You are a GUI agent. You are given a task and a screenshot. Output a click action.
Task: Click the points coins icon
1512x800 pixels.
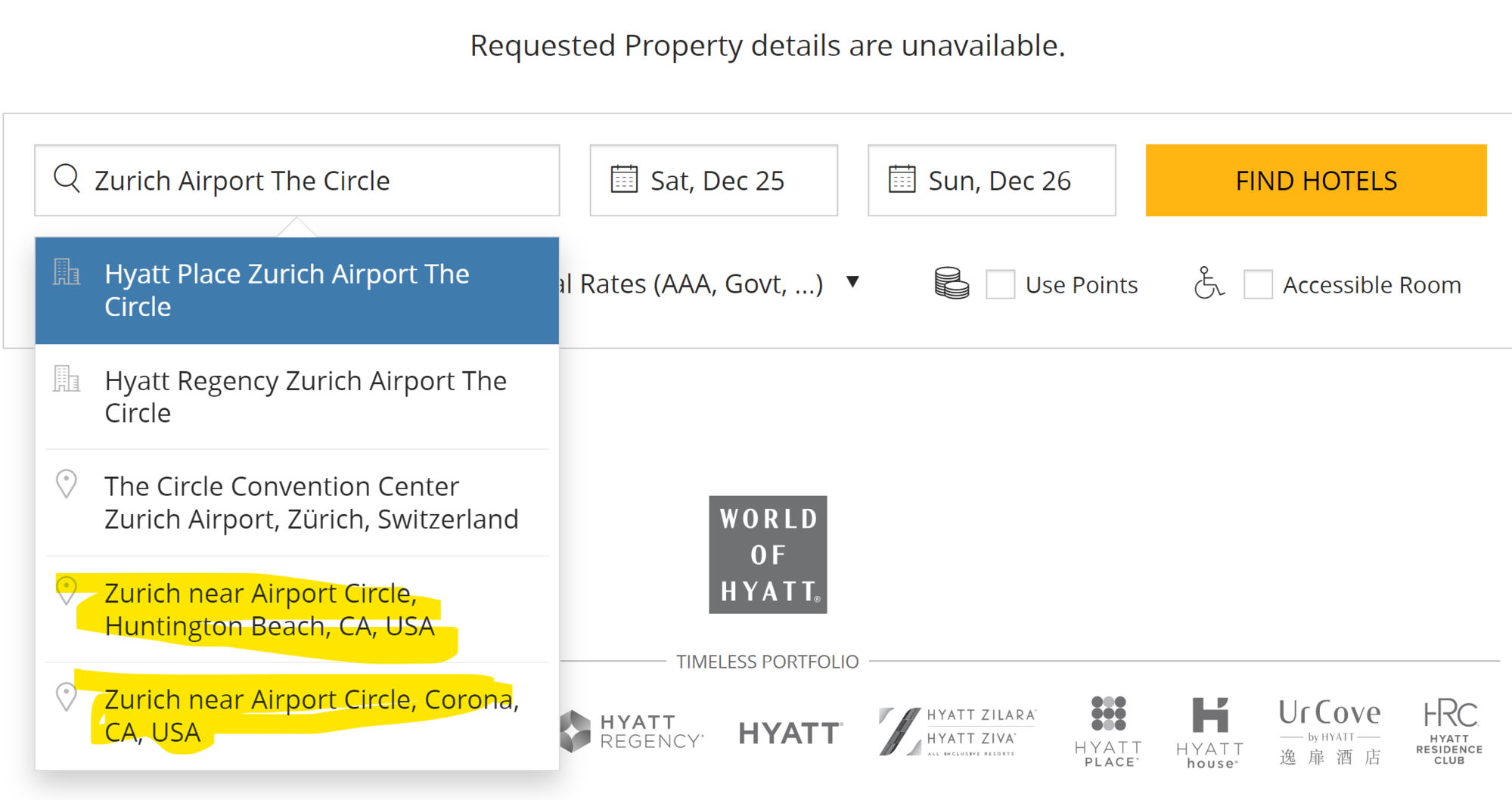point(952,284)
